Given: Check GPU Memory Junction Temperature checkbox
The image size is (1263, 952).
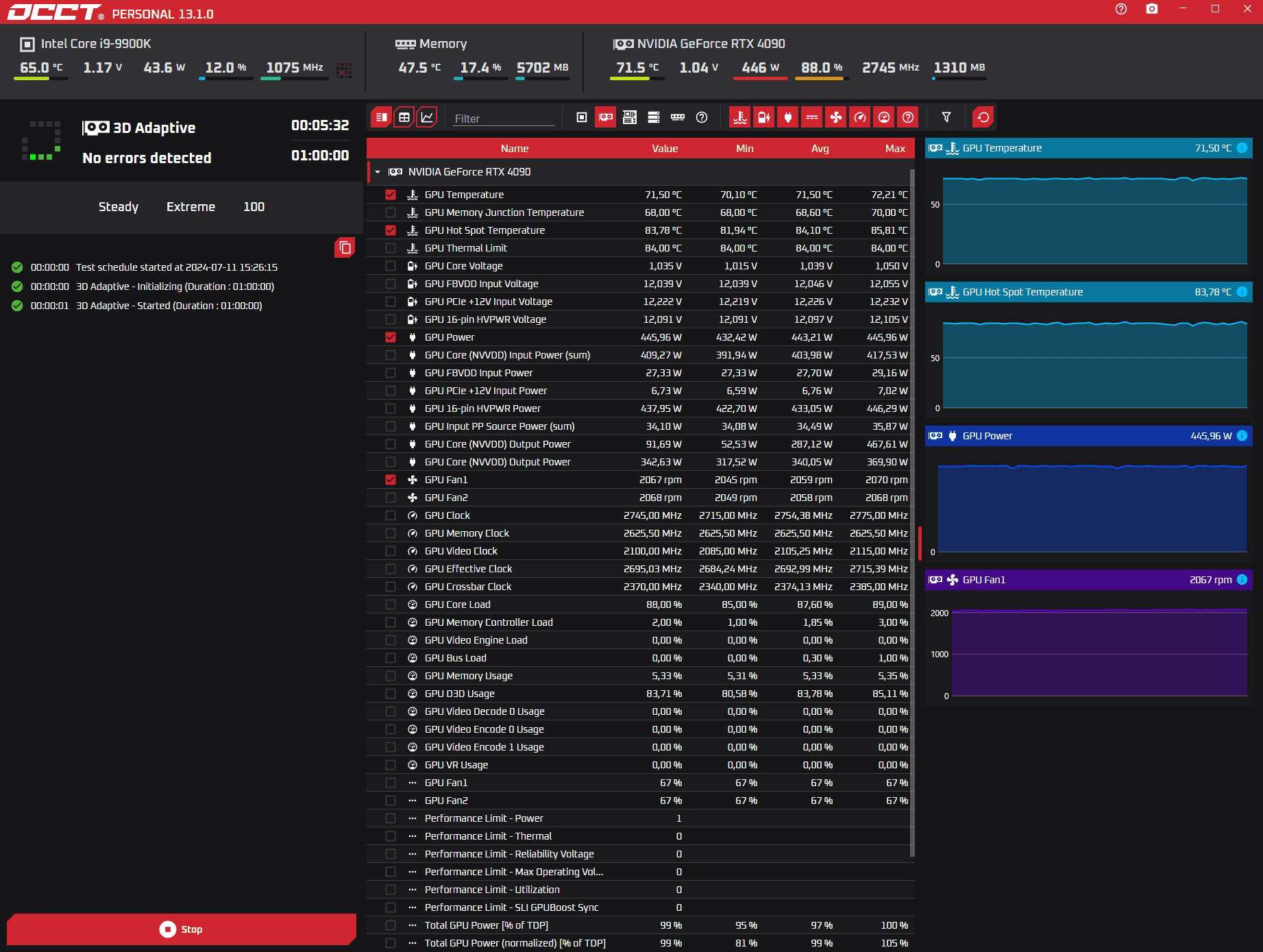Looking at the screenshot, I should click(391, 212).
